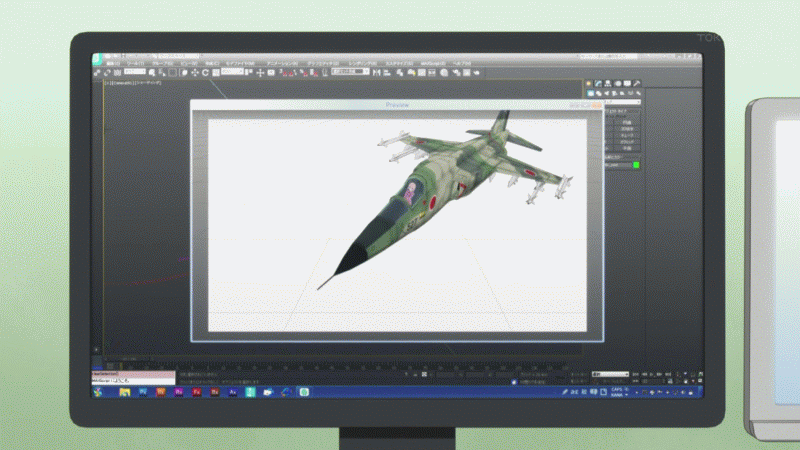Open the Curve Editor icon
This screenshot has height=450, width=800.
pos(421,72)
